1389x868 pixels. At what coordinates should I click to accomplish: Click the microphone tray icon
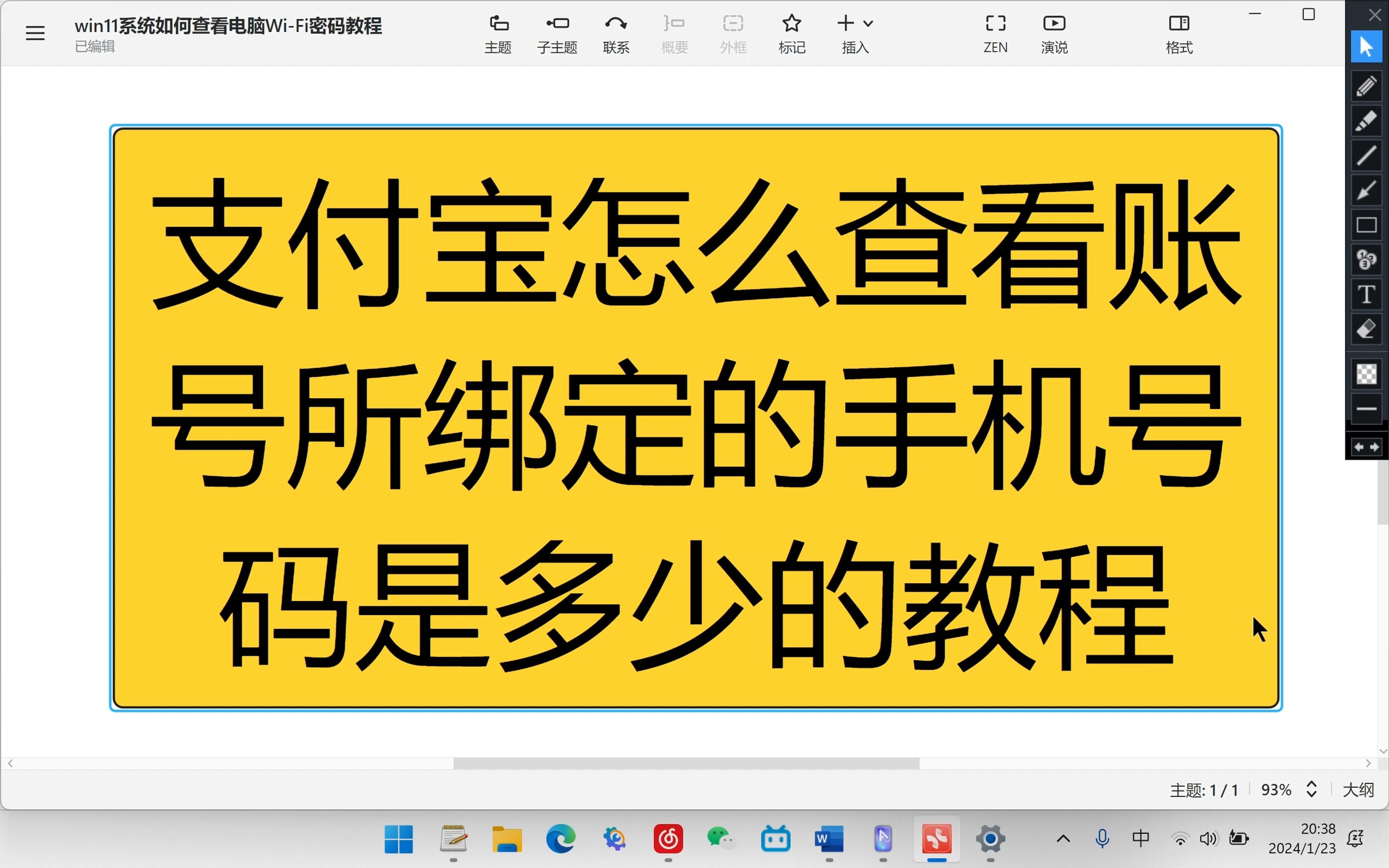1102,839
